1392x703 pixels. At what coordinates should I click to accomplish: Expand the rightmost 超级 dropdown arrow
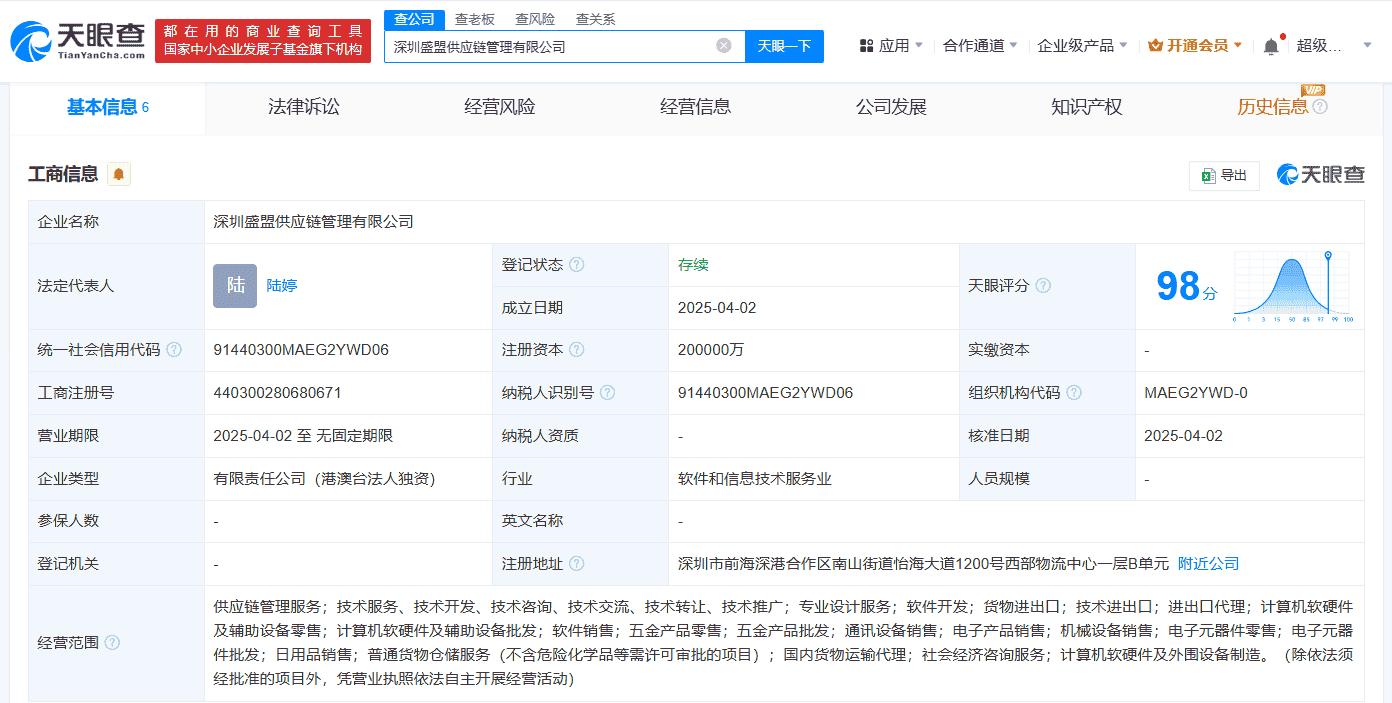[1366, 45]
